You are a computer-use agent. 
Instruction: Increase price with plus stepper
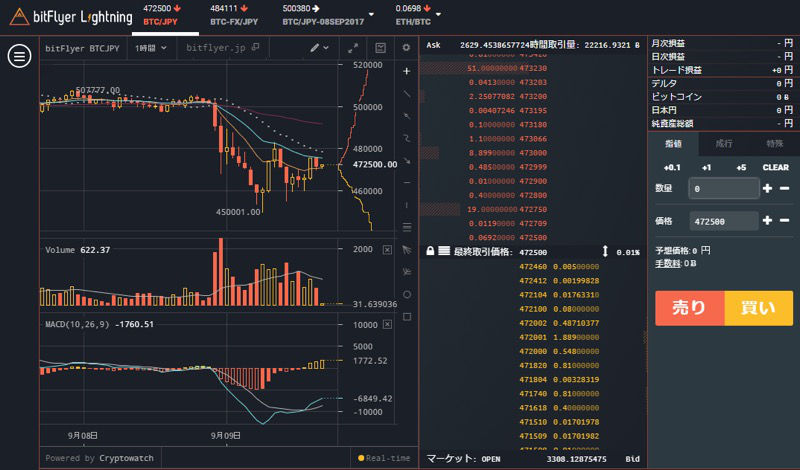(767, 220)
